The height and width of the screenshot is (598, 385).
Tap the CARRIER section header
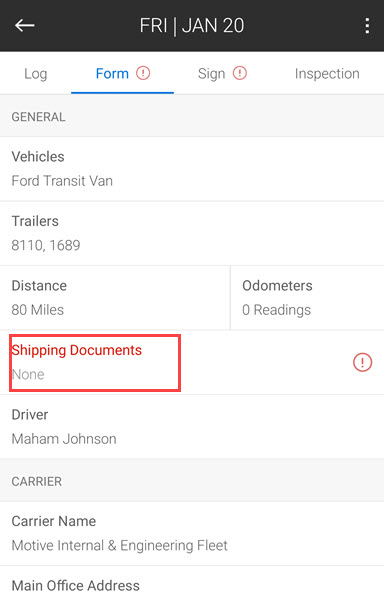pyautogui.click(x=192, y=481)
